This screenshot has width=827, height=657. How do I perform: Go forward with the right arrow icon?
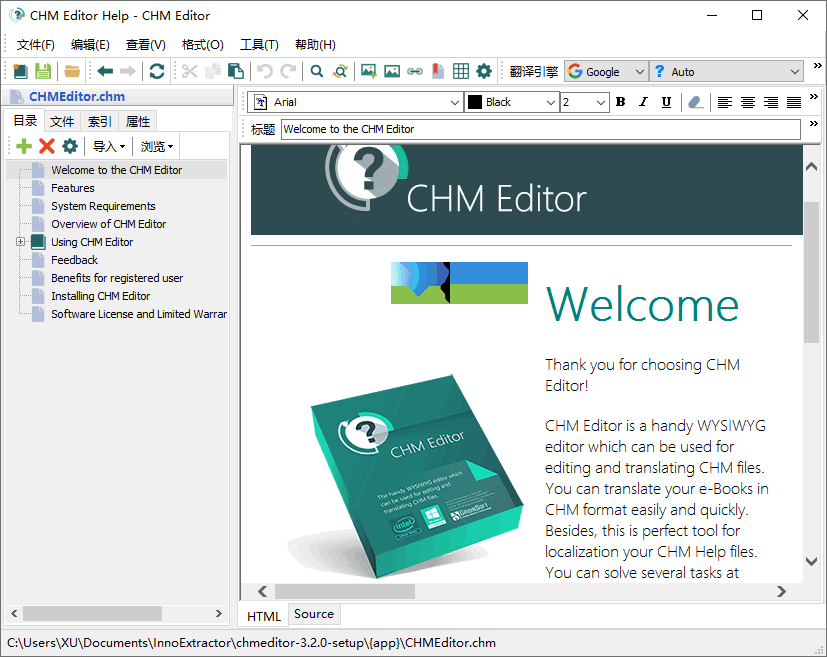pyautogui.click(x=128, y=71)
